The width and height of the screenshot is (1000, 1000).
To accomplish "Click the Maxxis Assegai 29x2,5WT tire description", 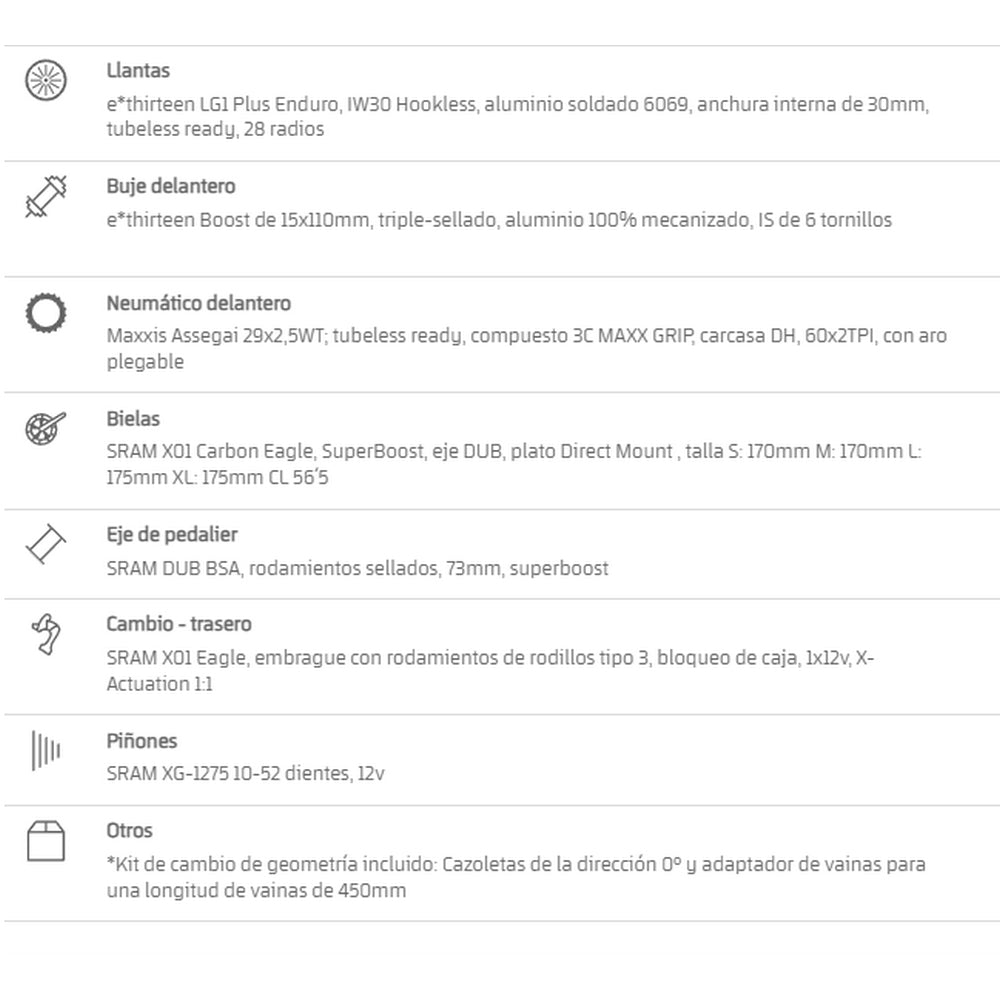I will (526, 348).
